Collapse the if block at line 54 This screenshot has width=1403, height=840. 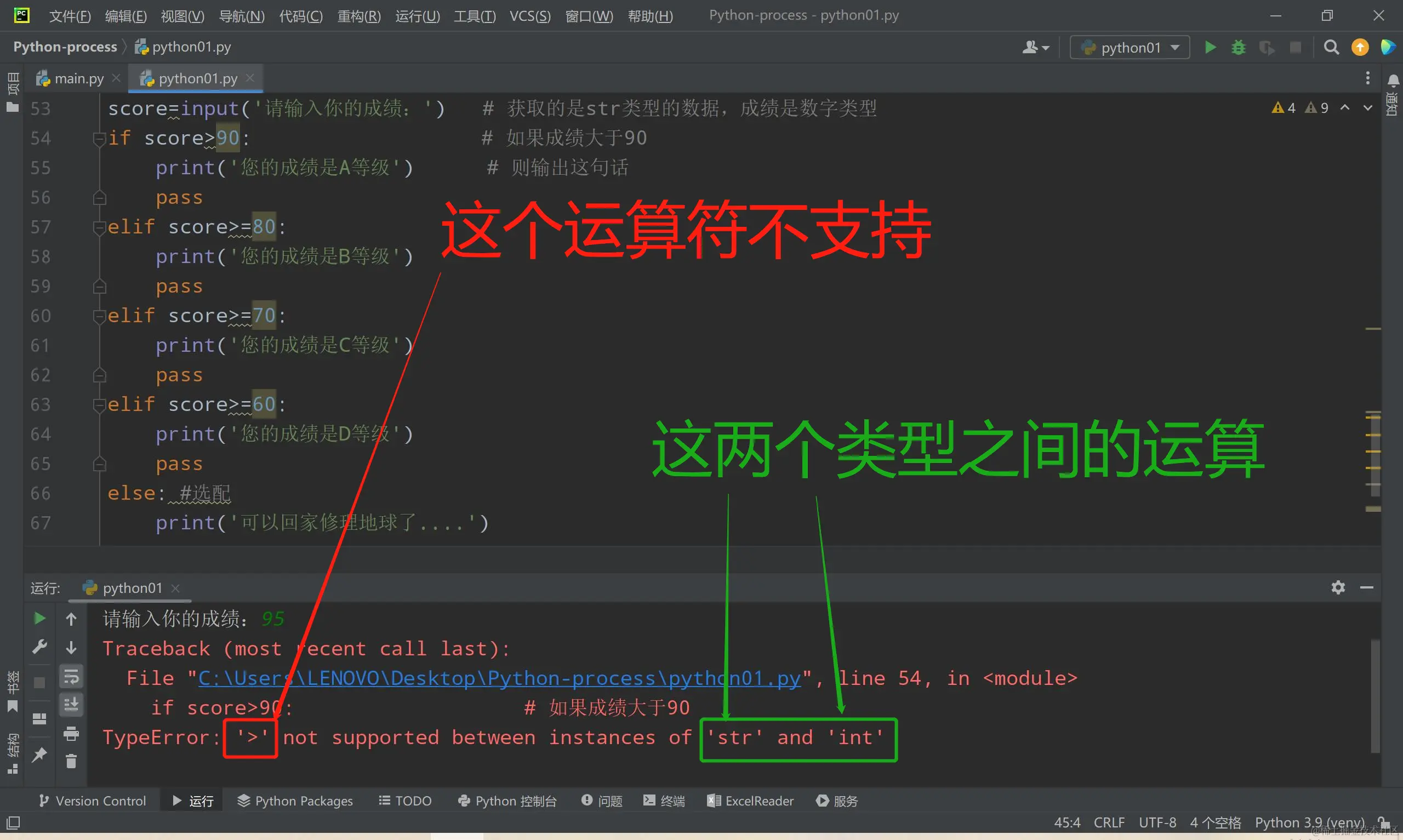[x=99, y=138]
